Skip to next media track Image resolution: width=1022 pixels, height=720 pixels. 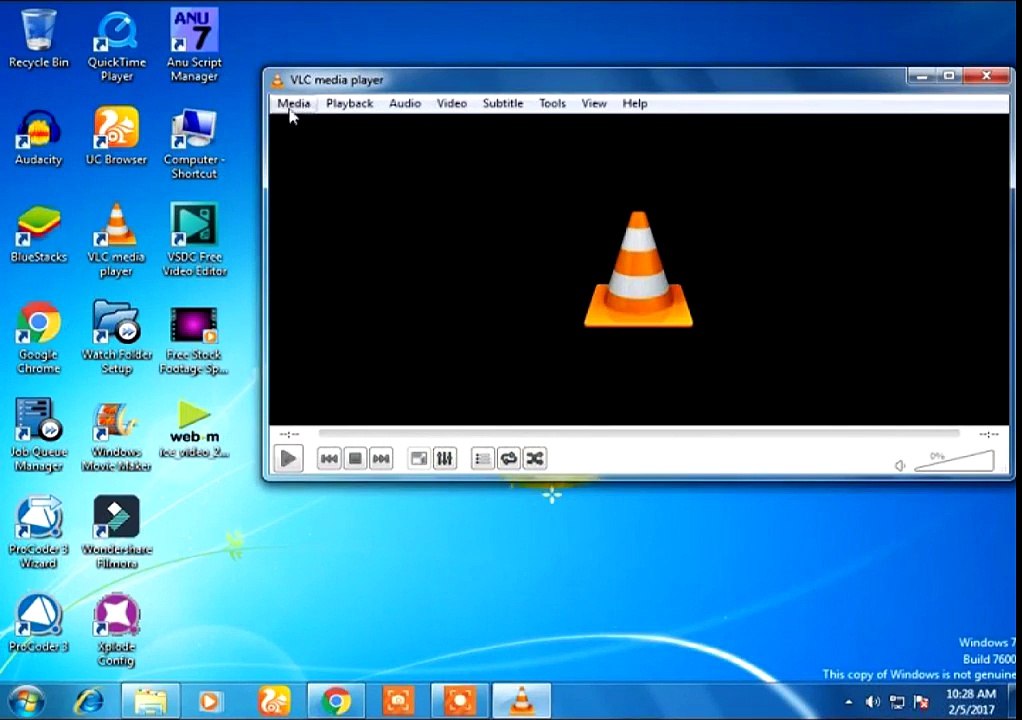tap(381, 459)
